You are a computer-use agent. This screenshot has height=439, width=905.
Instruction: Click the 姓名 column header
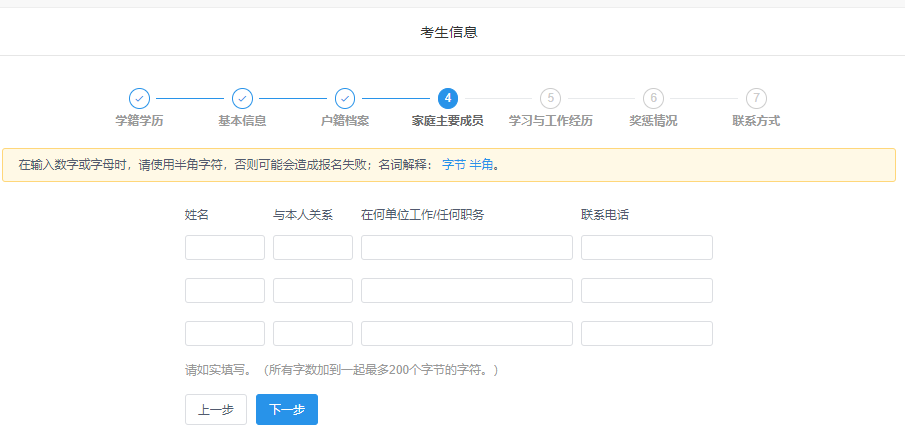(196, 215)
